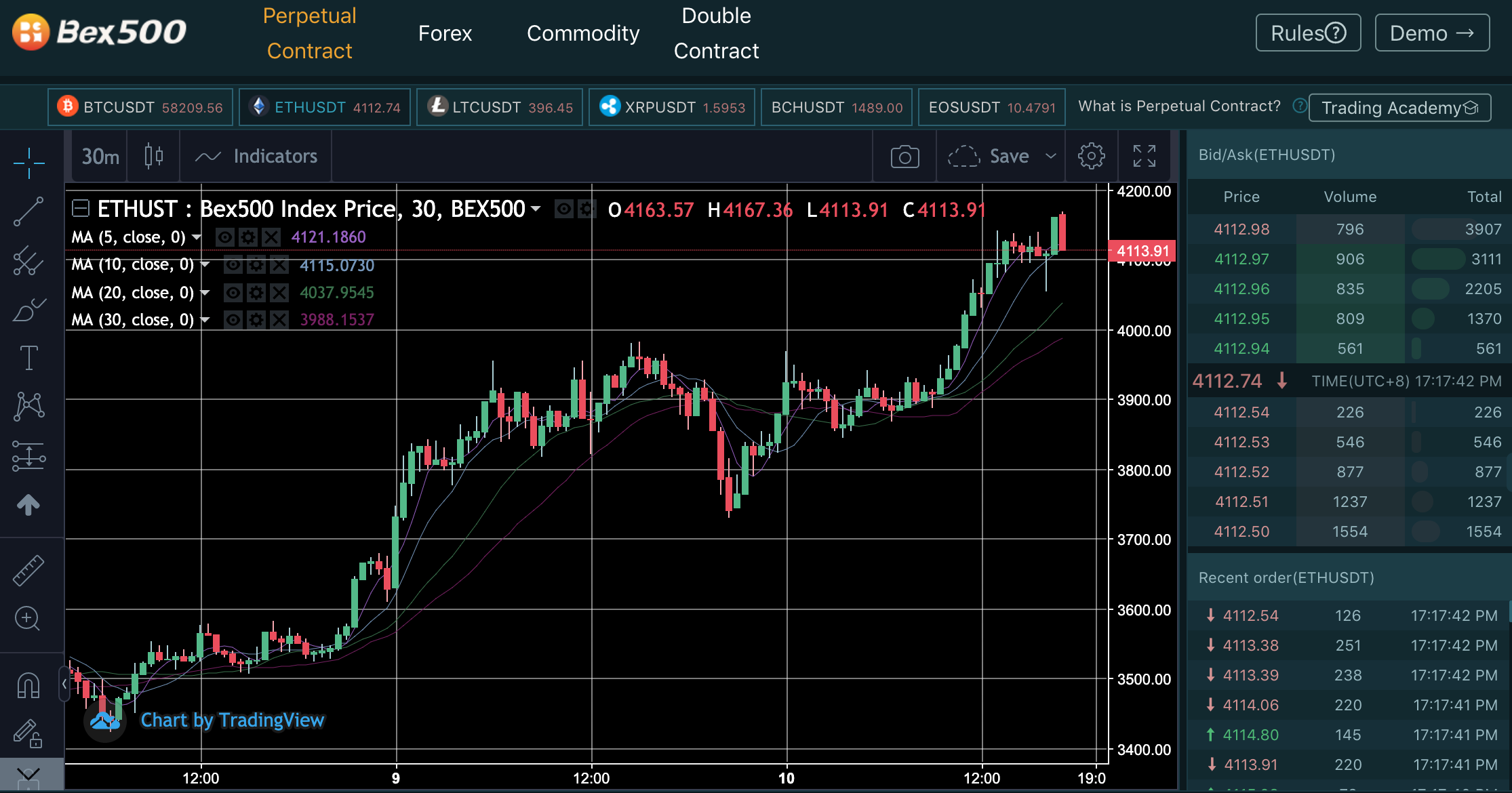This screenshot has height=793, width=1512.
Task: Hide the MA (20, close, 0) line
Action: click(x=233, y=293)
